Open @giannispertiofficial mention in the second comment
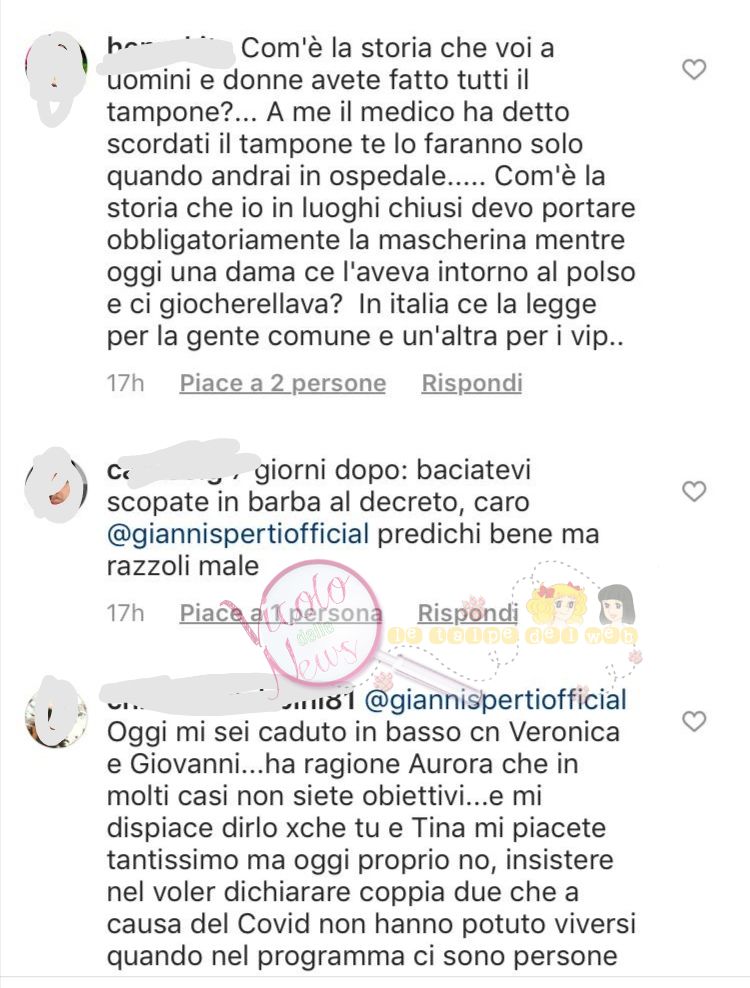750x988 pixels. (x=238, y=534)
